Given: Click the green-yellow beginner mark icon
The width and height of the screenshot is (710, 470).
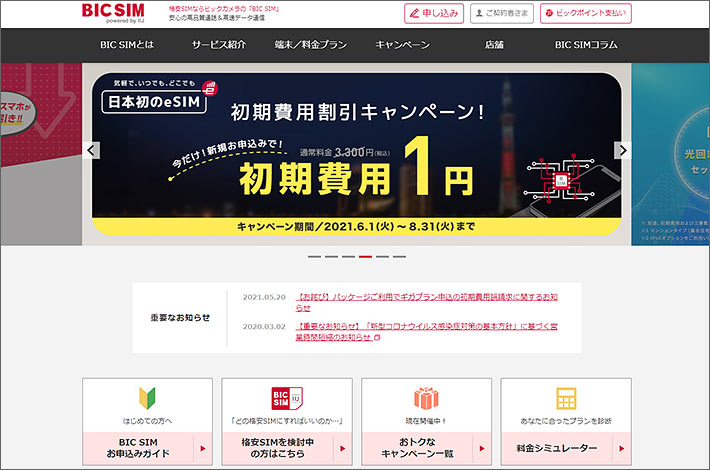Looking at the screenshot, I should 147,398.
